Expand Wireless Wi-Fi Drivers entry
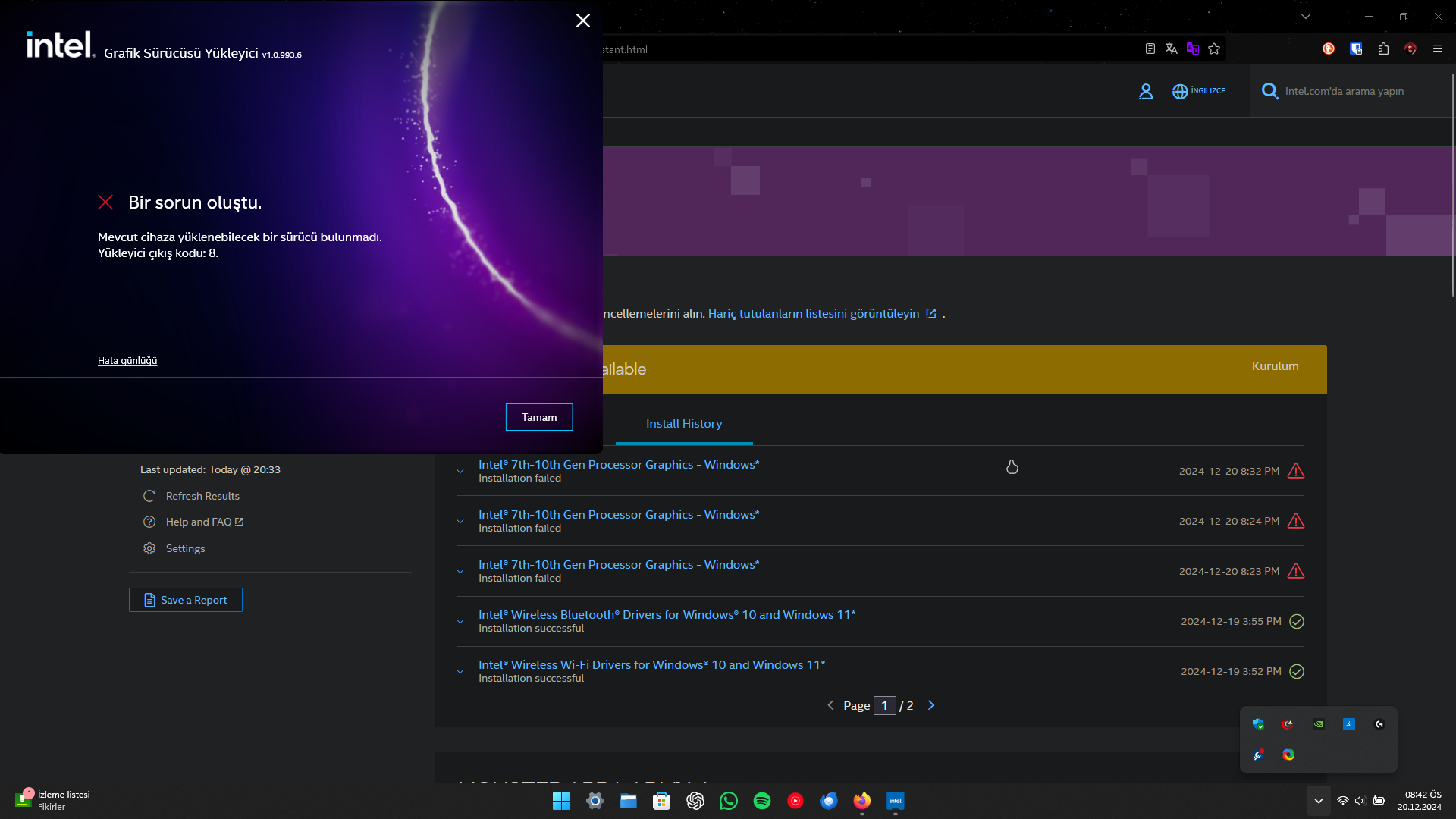The width and height of the screenshot is (1456, 819). (x=460, y=671)
